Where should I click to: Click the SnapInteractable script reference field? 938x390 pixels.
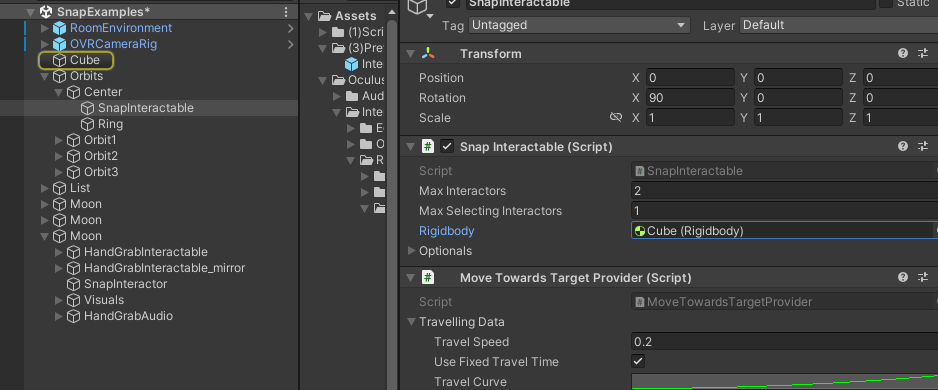tap(784, 171)
